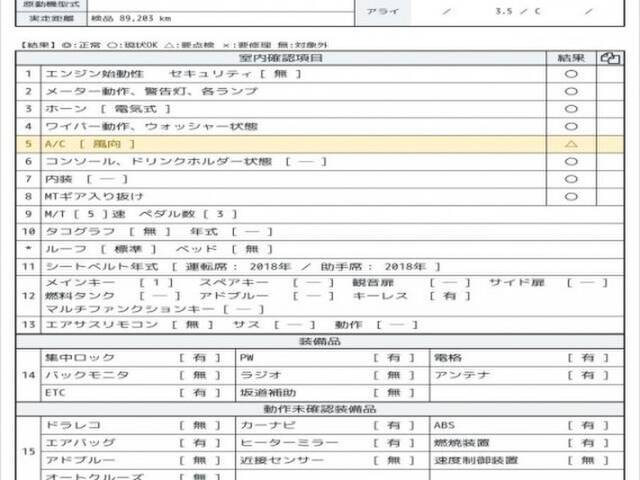Click the 検品 89,203 km mileage value
The image size is (640, 480).
(131, 19)
